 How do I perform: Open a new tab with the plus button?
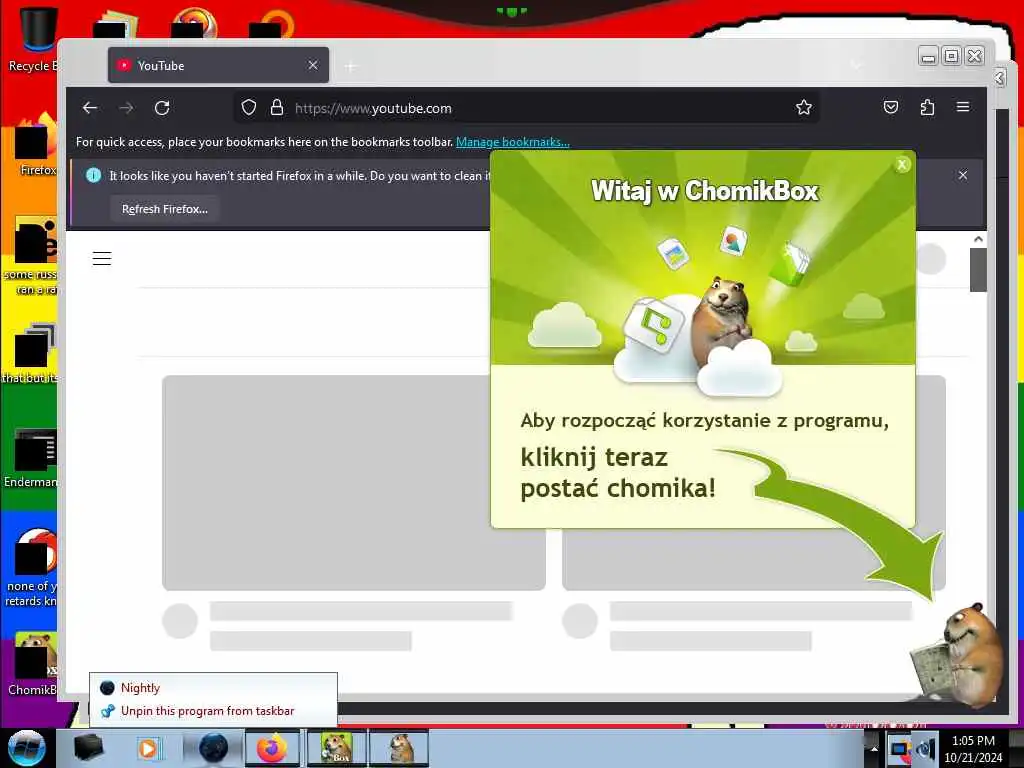coord(351,66)
